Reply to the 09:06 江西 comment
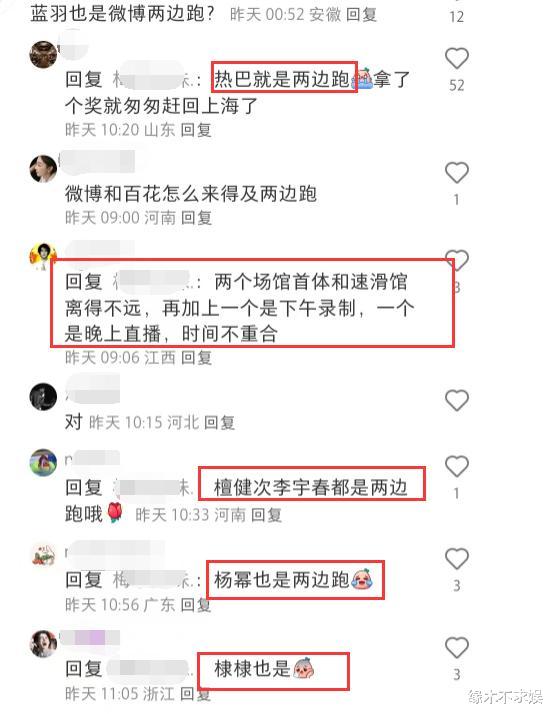This screenshot has width=550, height=714. click(x=196, y=357)
